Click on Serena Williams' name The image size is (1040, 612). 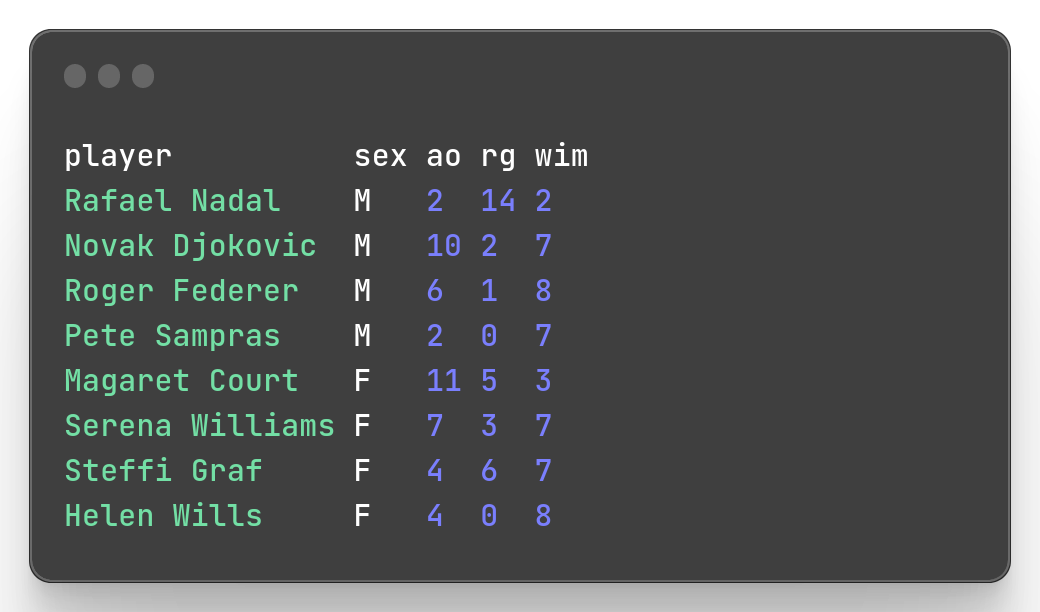tap(199, 426)
